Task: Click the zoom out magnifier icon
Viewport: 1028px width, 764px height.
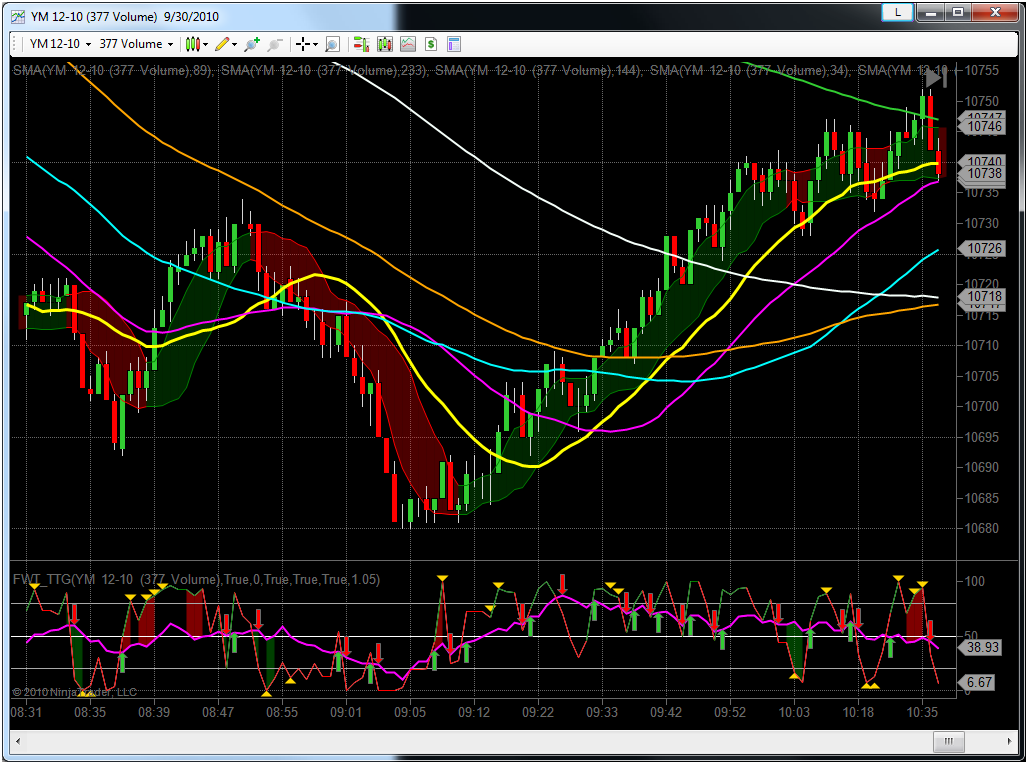Action: click(275, 44)
